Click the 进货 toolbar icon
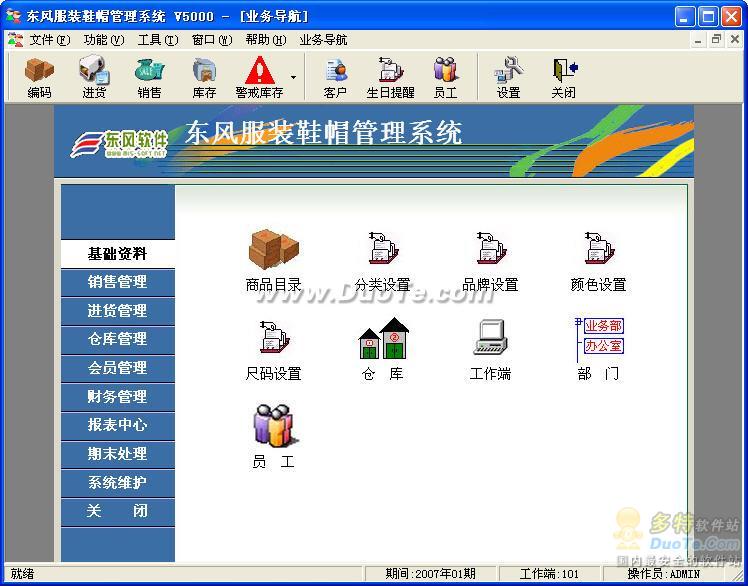 (x=94, y=77)
